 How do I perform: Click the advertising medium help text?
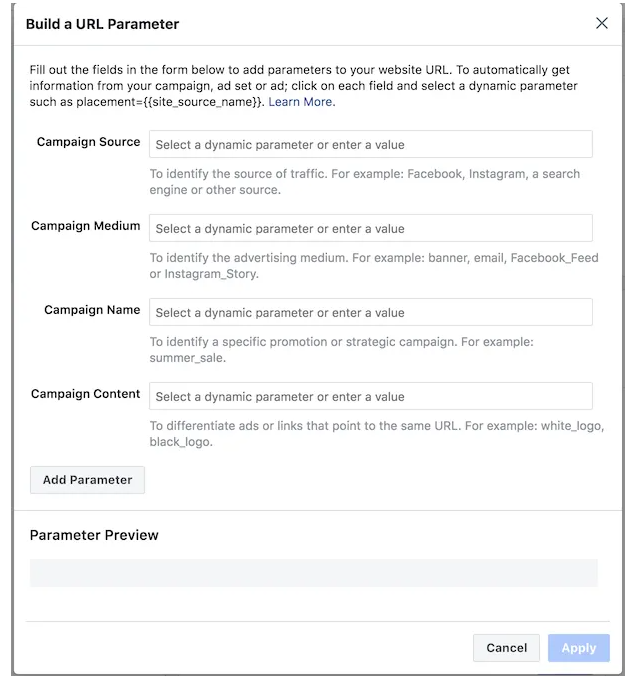(x=373, y=266)
